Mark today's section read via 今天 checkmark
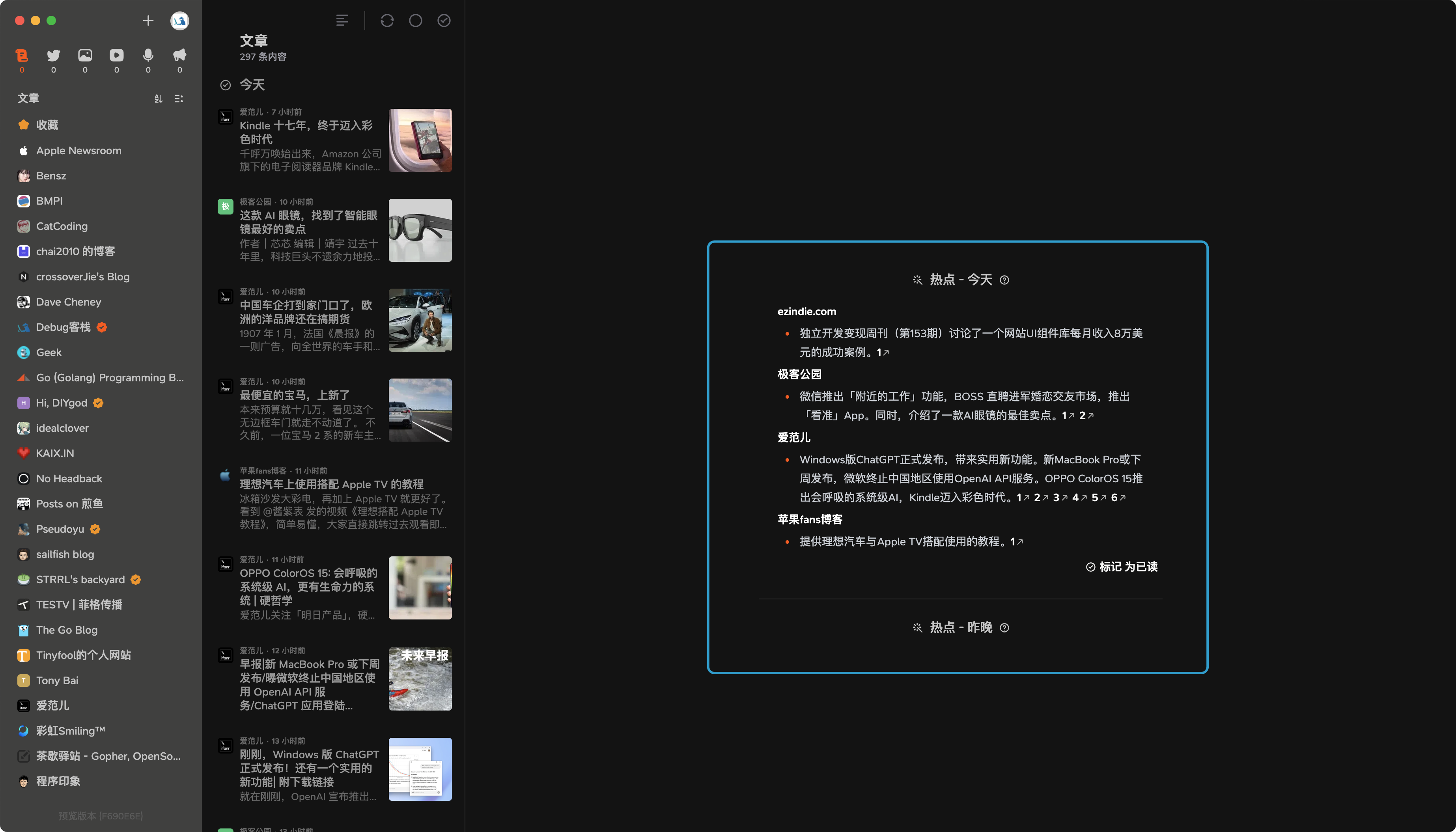Screen dimensions: 1456x832 tap(226, 85)
